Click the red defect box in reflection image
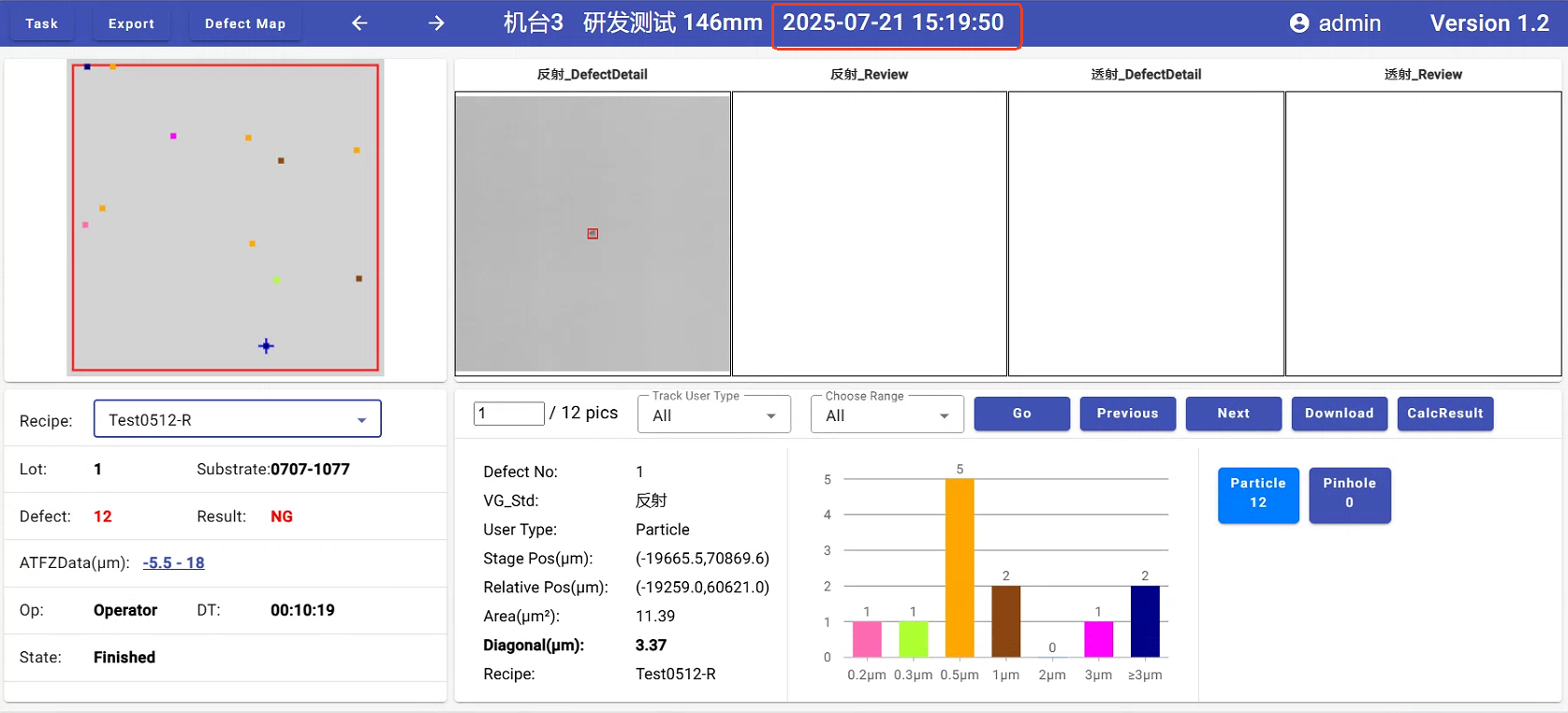 (x=593, y=234)
